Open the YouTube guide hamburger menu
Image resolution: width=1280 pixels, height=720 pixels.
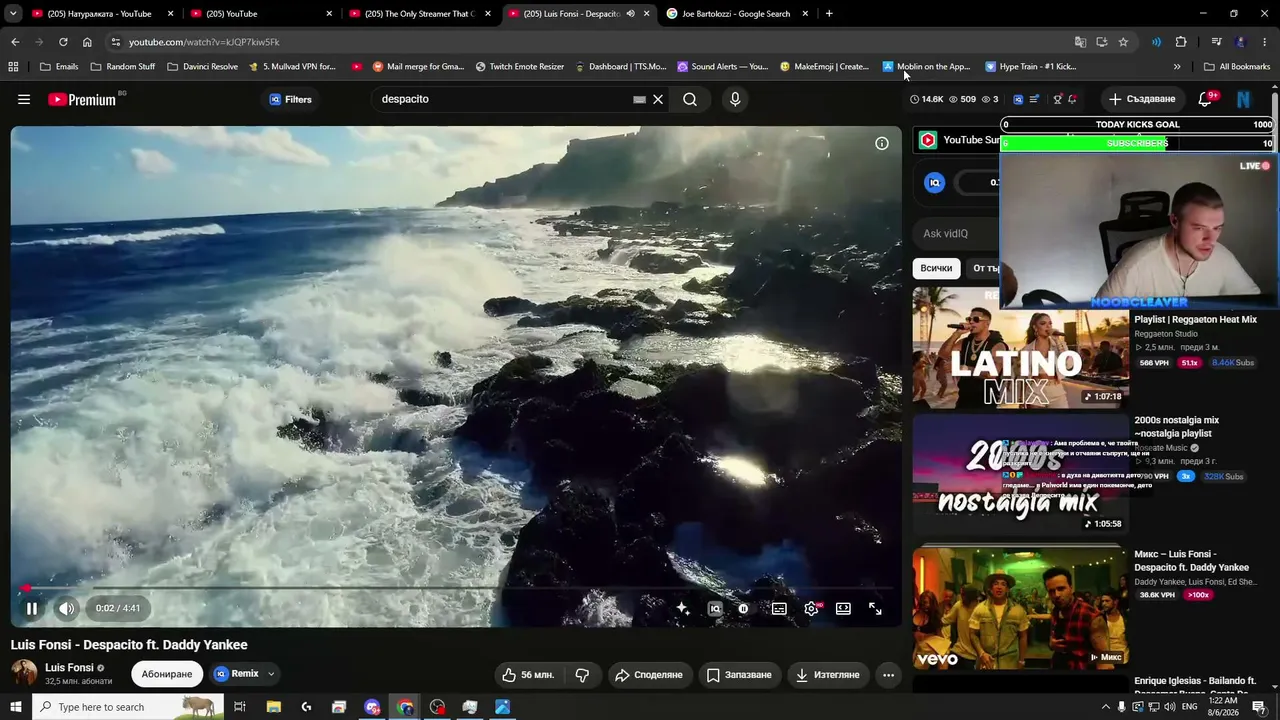(x=24, y=99)
